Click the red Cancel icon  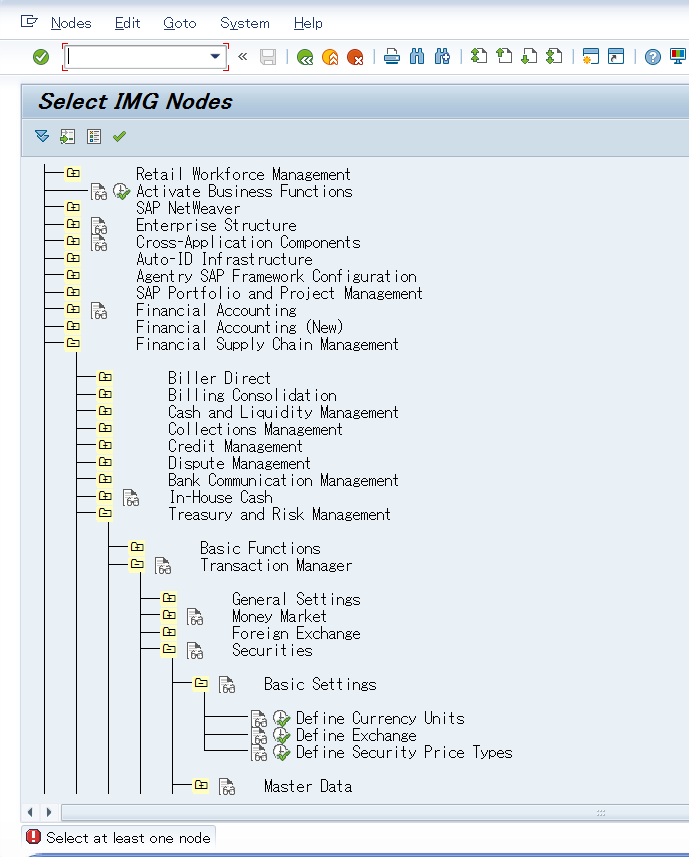click(x=355, y=57)
